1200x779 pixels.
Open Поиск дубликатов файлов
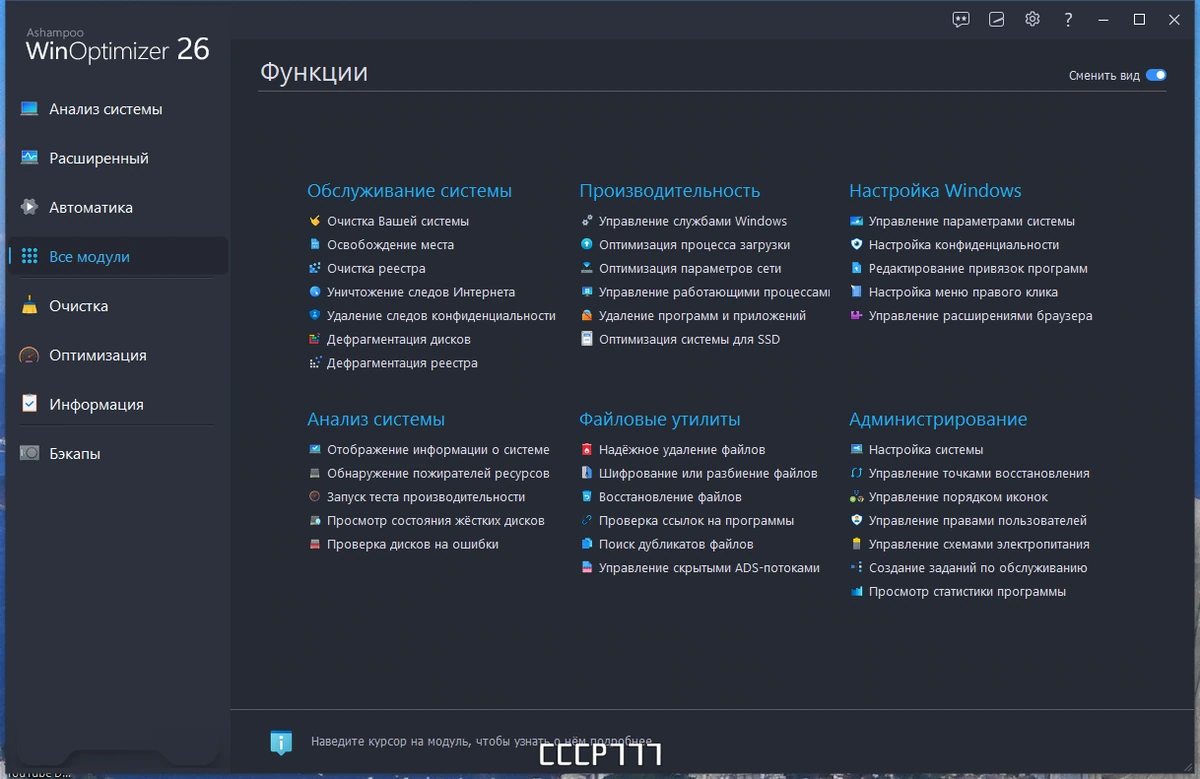(x=676, y=544)
